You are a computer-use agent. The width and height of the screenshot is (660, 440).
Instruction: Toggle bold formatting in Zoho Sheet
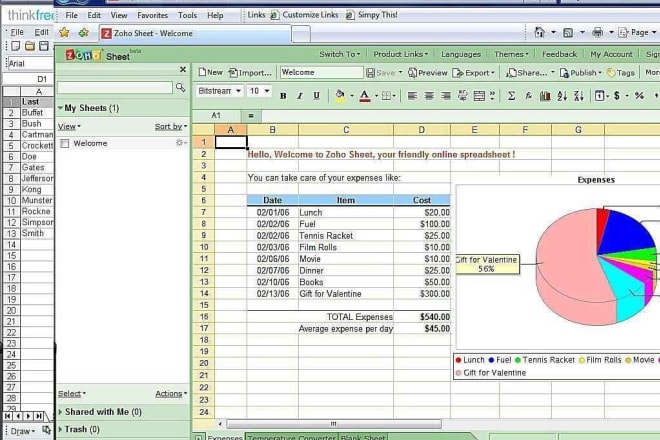(x=283, y=96)
